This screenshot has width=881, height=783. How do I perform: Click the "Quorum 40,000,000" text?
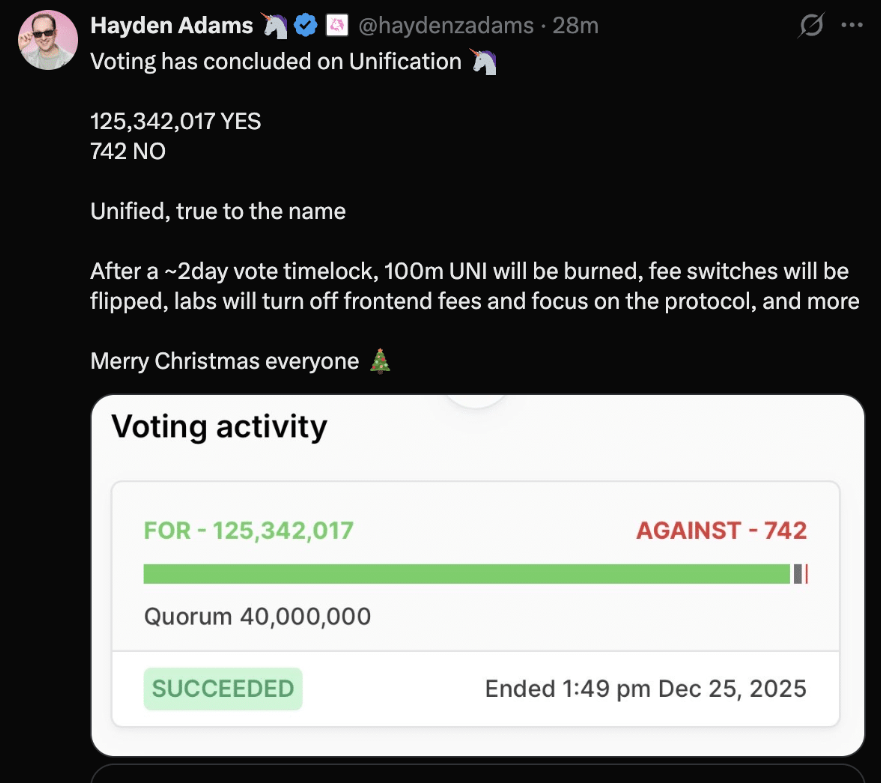pyautogui.click(x=257, y=616)
